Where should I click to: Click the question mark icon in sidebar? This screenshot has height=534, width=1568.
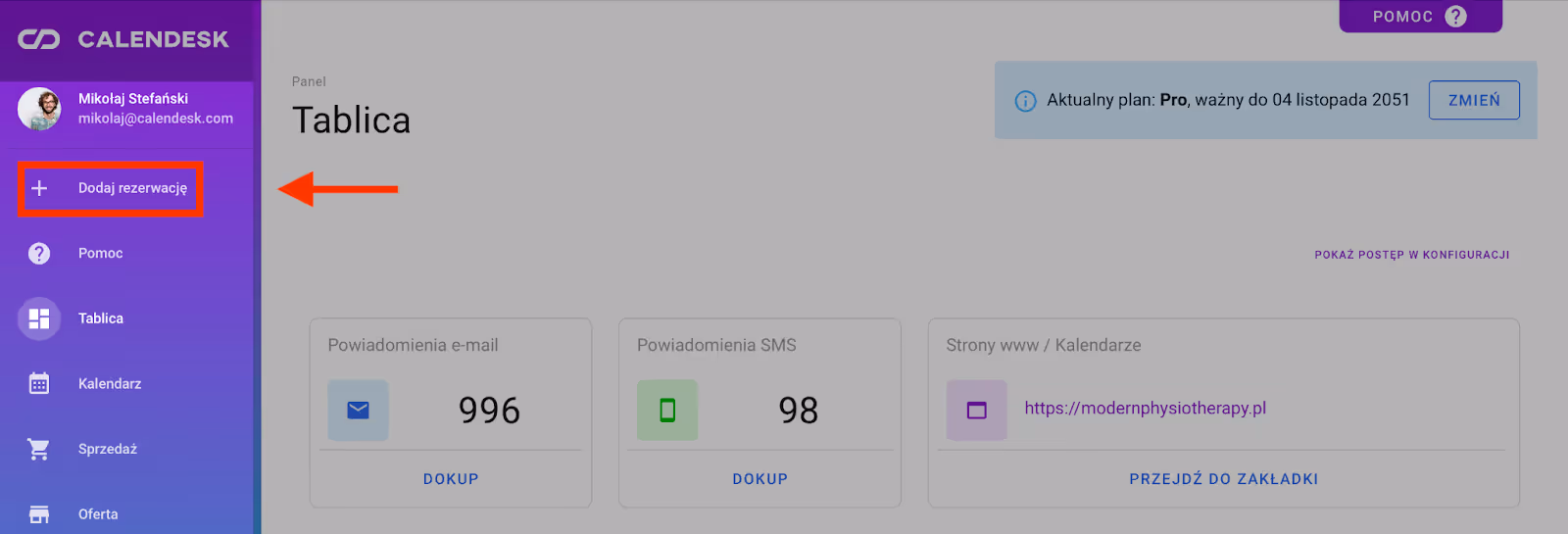39,254
